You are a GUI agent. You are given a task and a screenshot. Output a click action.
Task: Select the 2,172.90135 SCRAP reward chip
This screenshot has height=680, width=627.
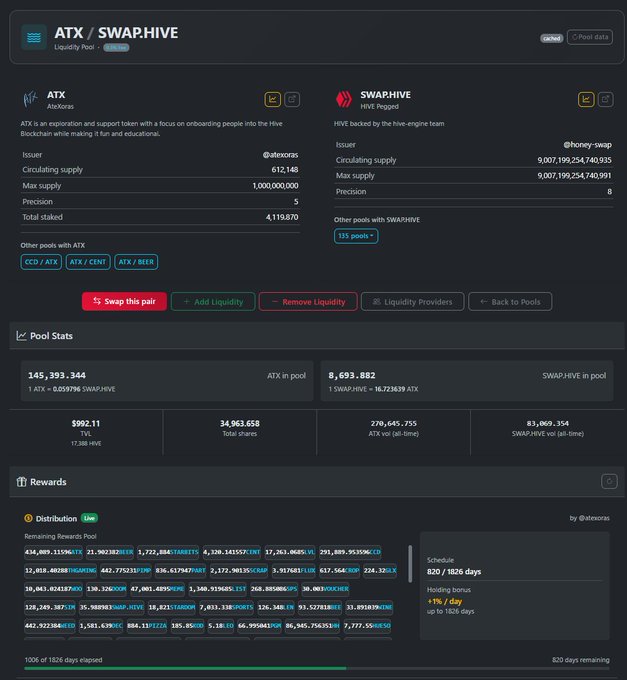(x=239, y=570)
